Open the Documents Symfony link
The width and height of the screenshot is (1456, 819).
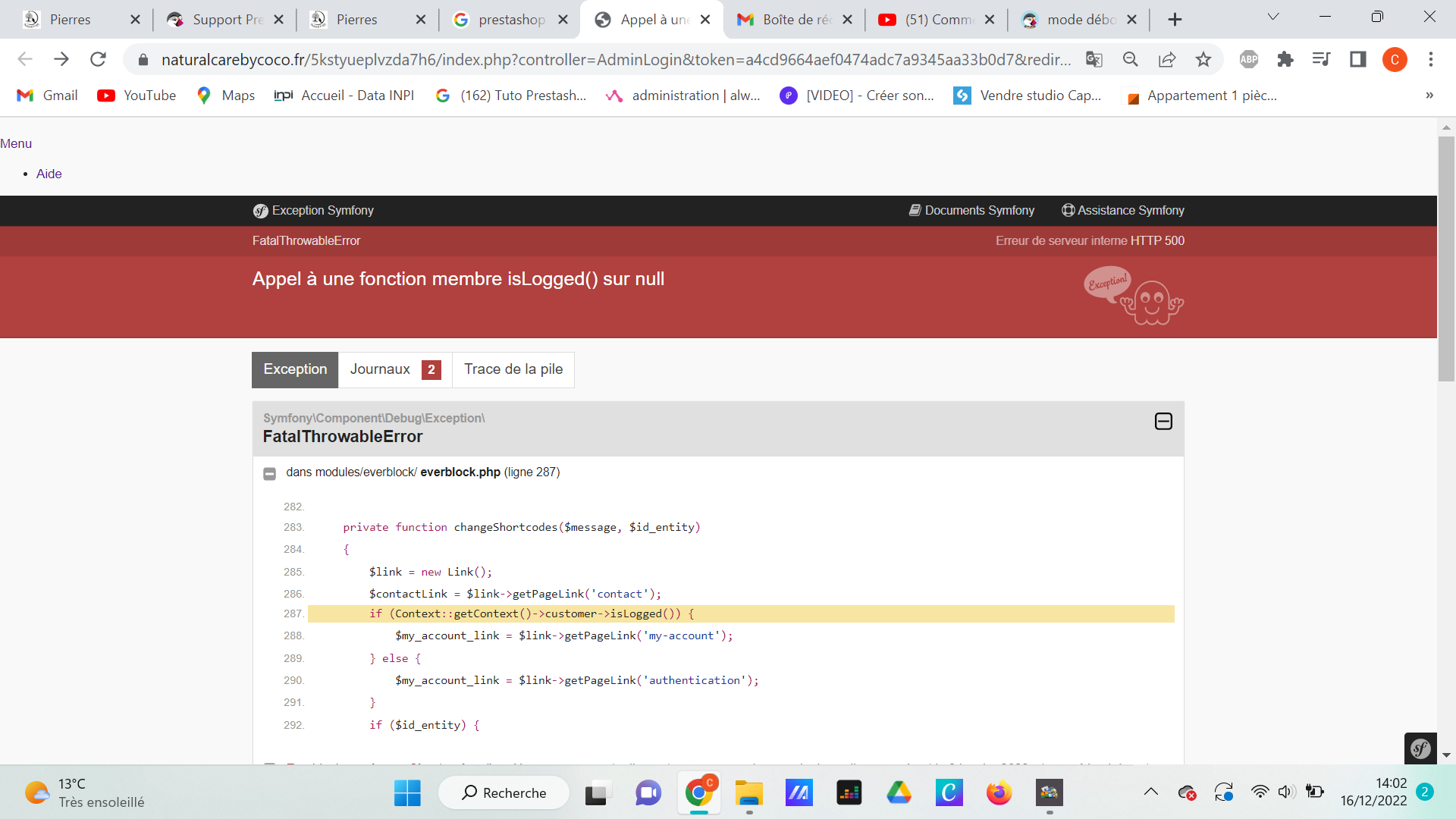pyautogui.click(x=971, y=211)
